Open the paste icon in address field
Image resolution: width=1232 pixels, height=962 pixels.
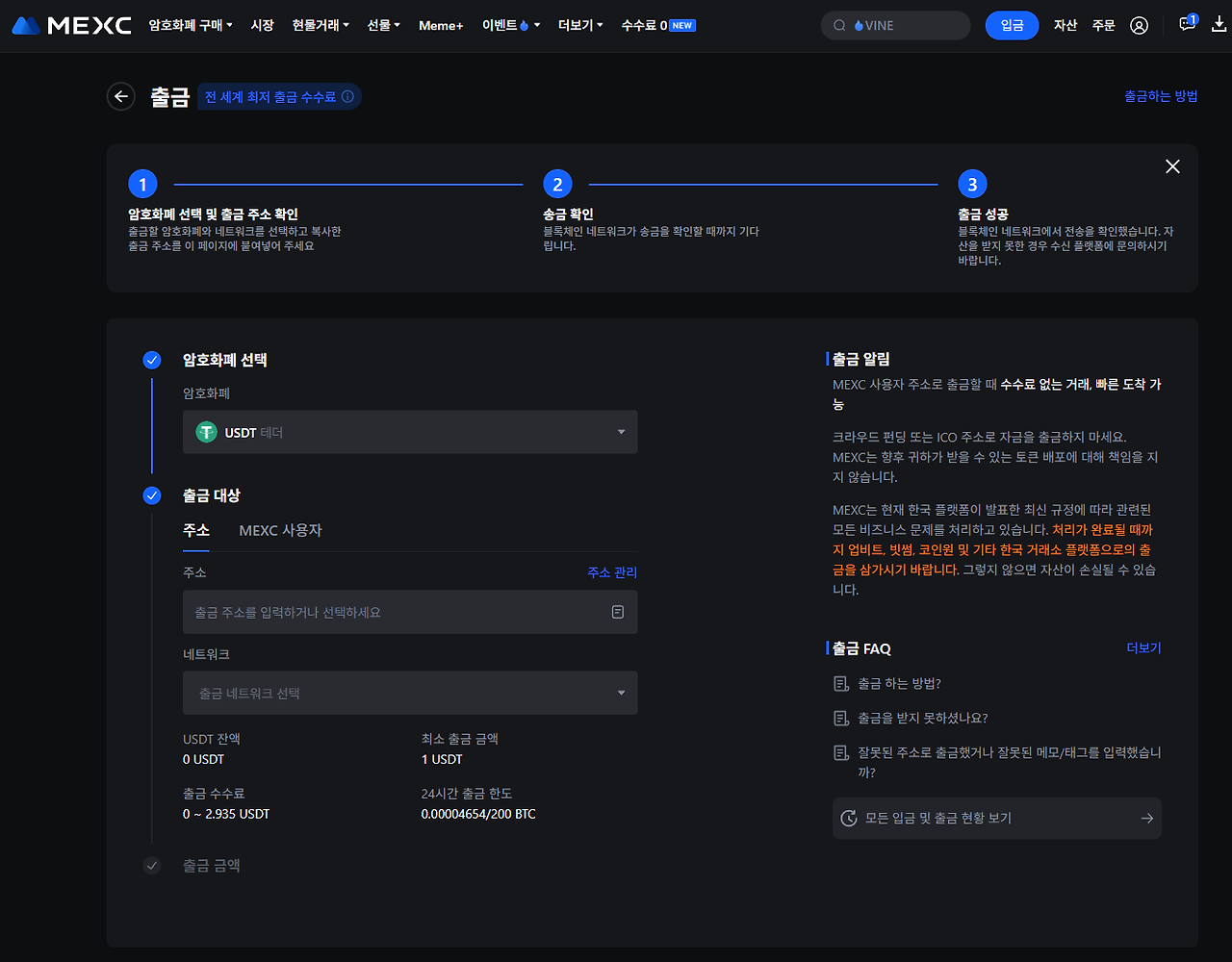[617, 610]
